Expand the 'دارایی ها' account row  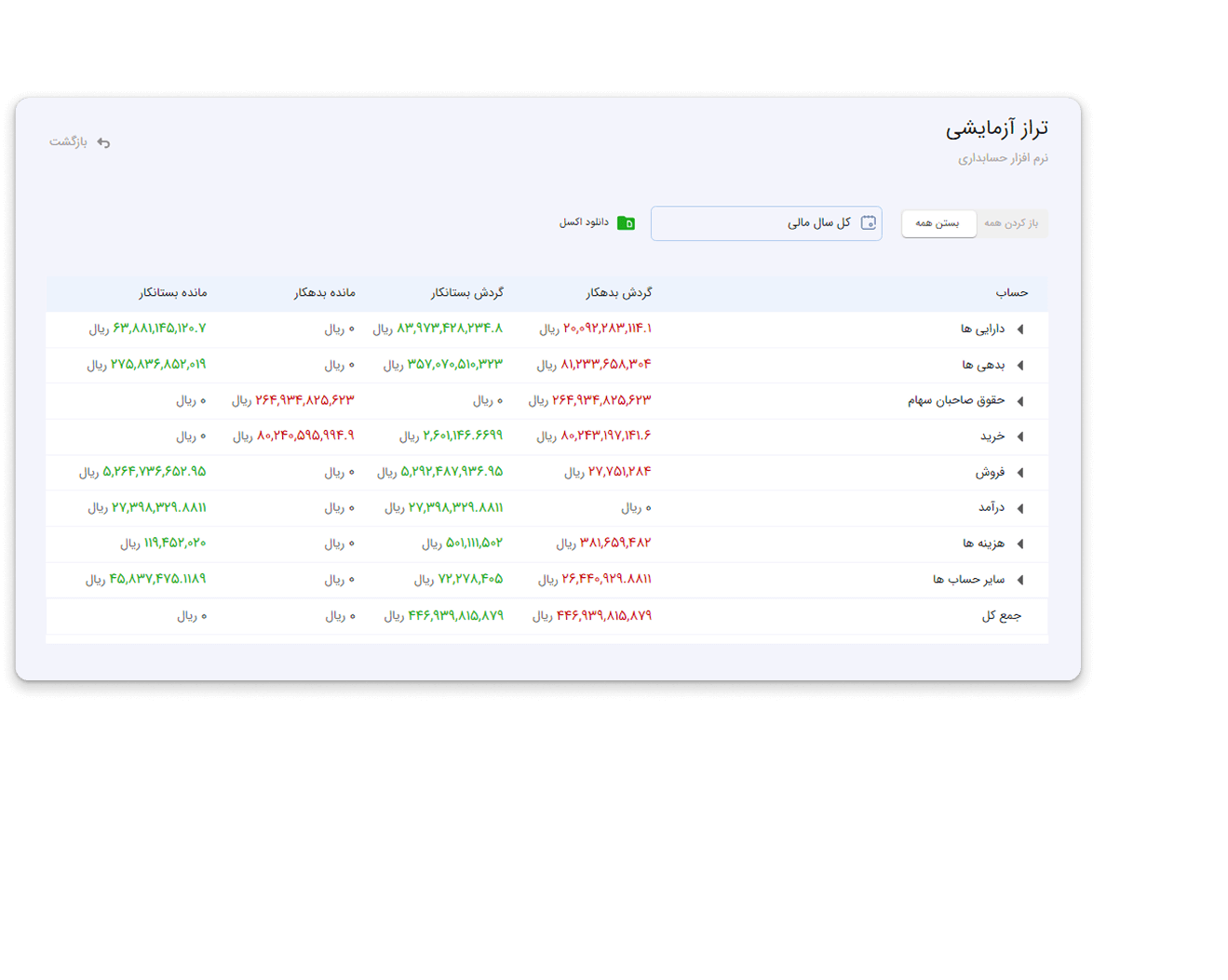point(1020,329)
